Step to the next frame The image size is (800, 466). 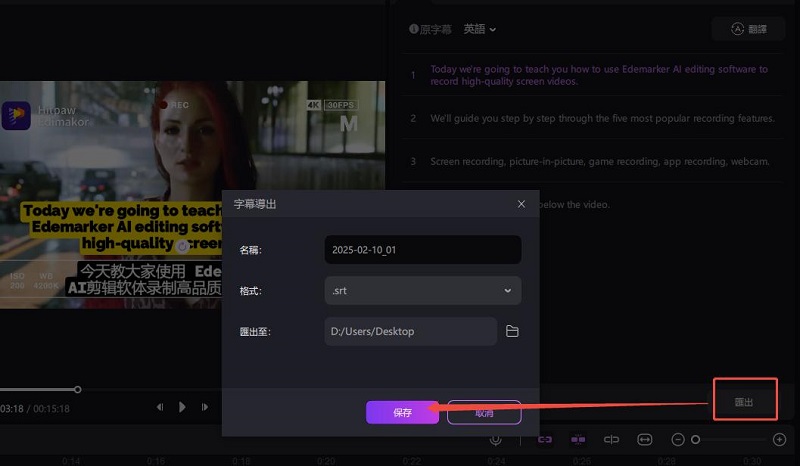click(205, 407)
